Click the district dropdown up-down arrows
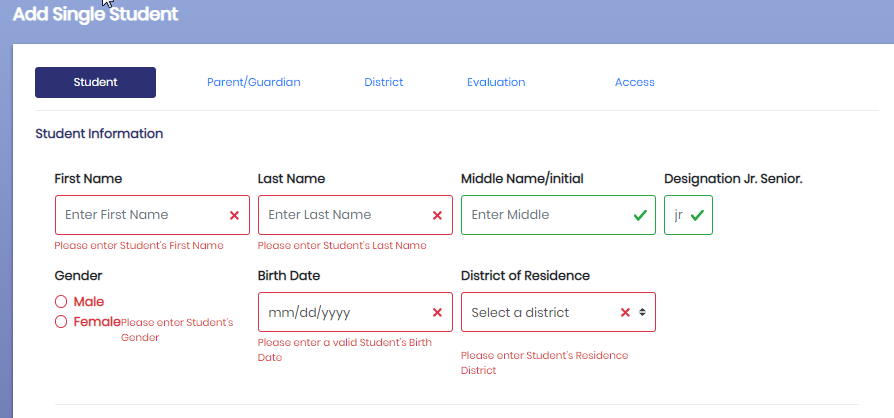Image resolution: width=894 pixels, height=418 pixels. point(642,312)
